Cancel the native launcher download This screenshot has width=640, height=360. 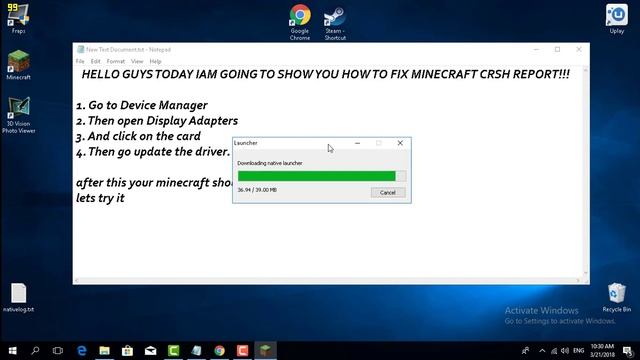click(388, 193)
